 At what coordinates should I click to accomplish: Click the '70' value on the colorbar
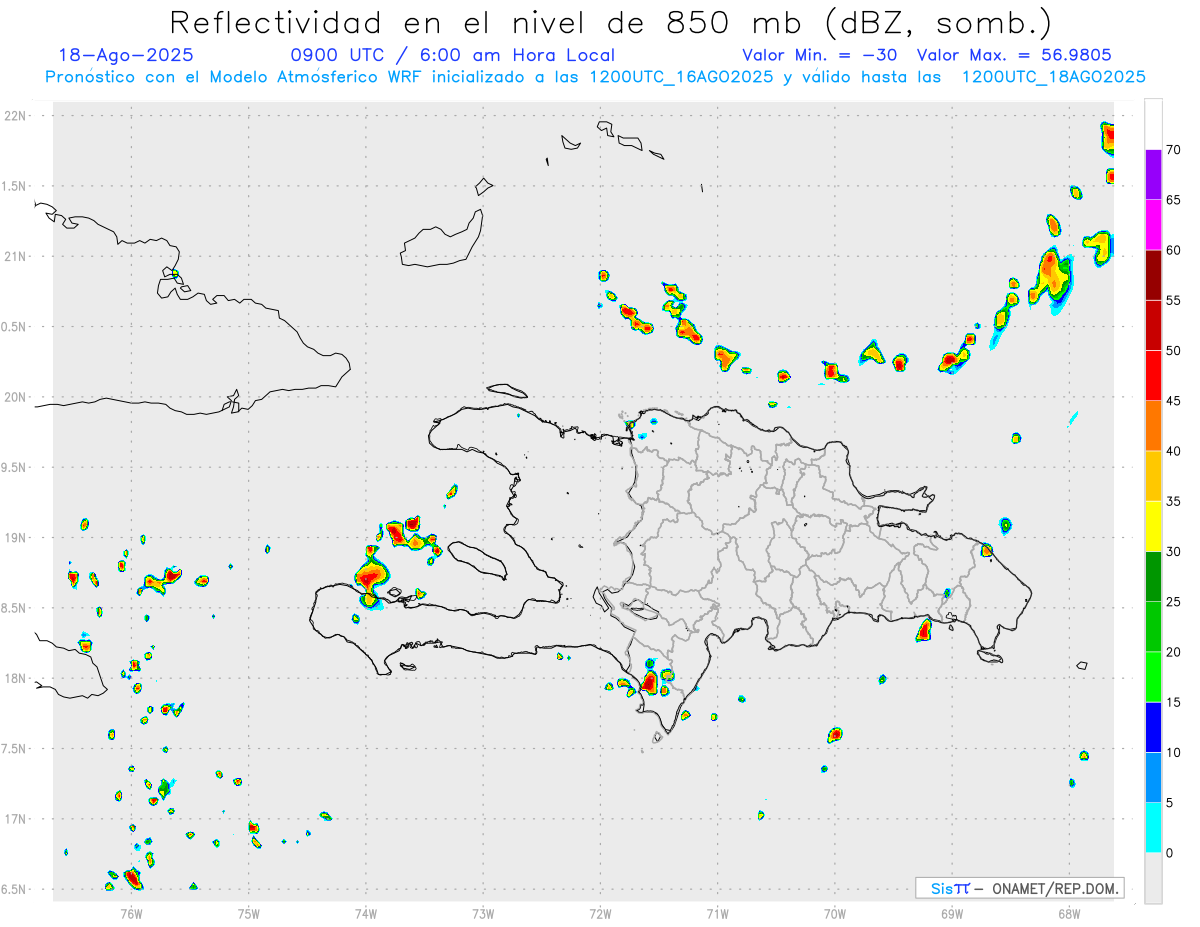(x=1174, y=150)
